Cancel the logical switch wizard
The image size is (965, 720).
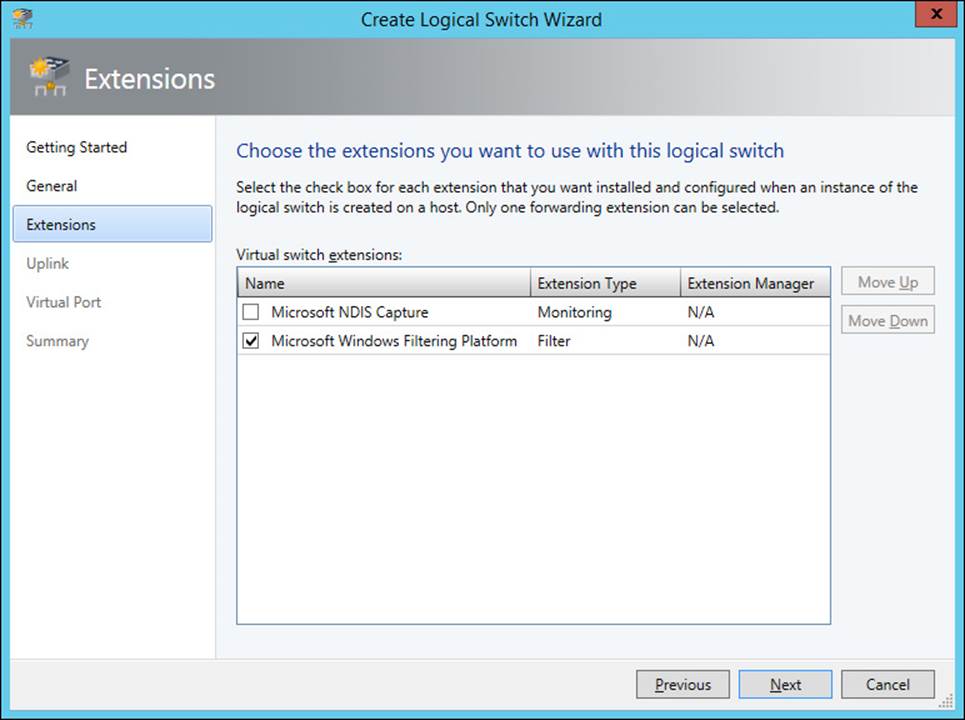[887, 684]
